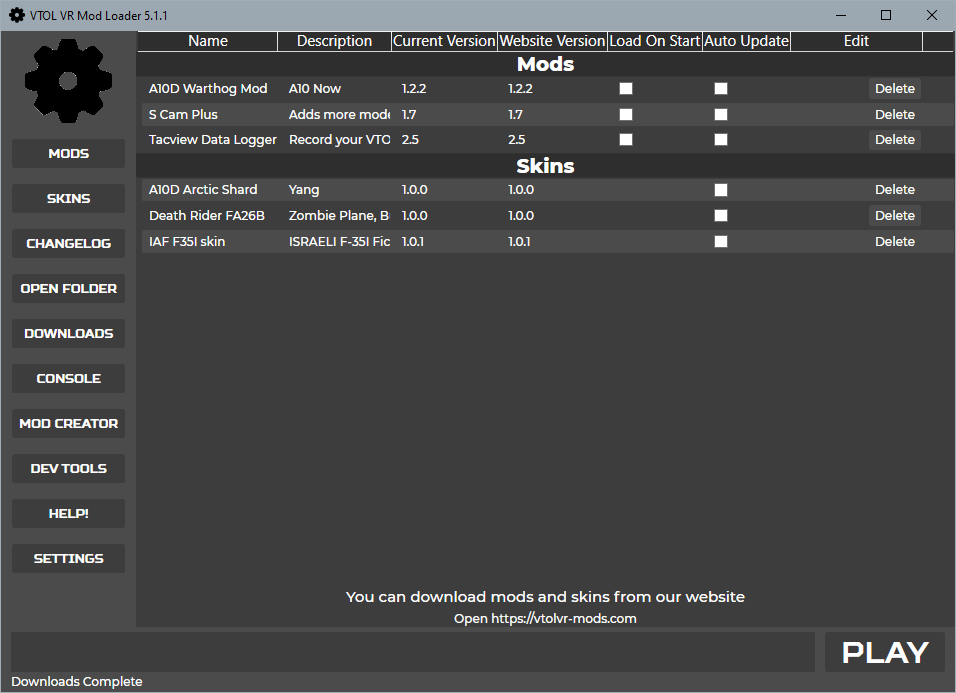
Task: Click the Skins section heading
Action: click(x=545, y=166)
